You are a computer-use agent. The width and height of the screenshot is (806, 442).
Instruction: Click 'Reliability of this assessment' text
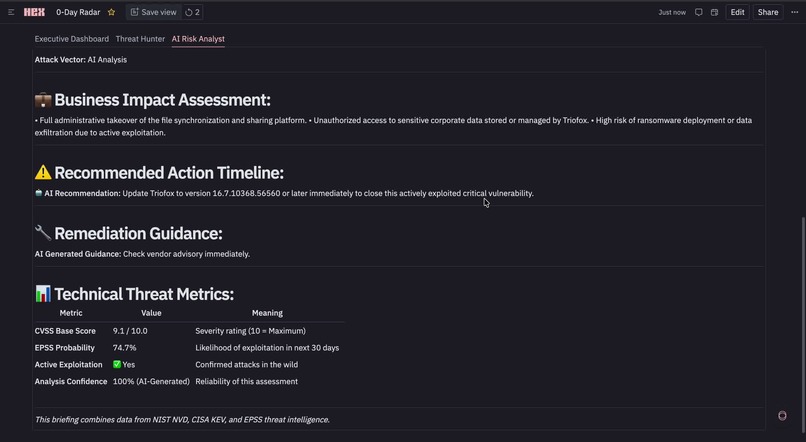click(x=246, y=381)
